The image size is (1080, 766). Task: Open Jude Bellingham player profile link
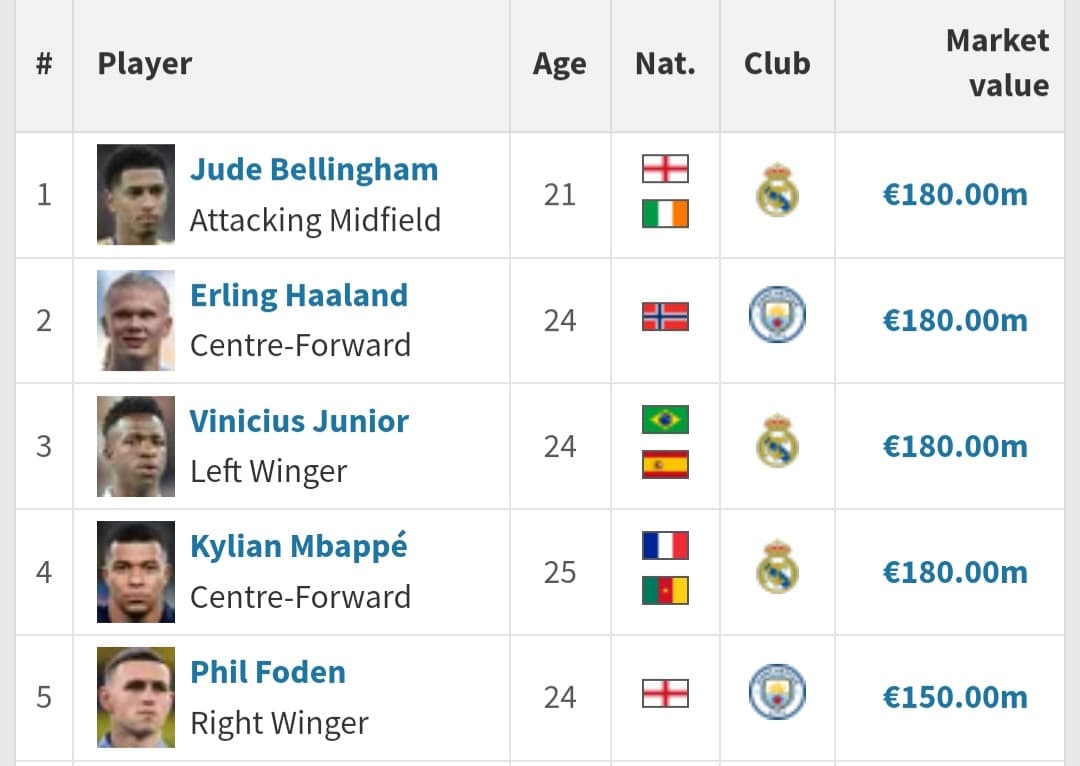[x=314, y=169]
